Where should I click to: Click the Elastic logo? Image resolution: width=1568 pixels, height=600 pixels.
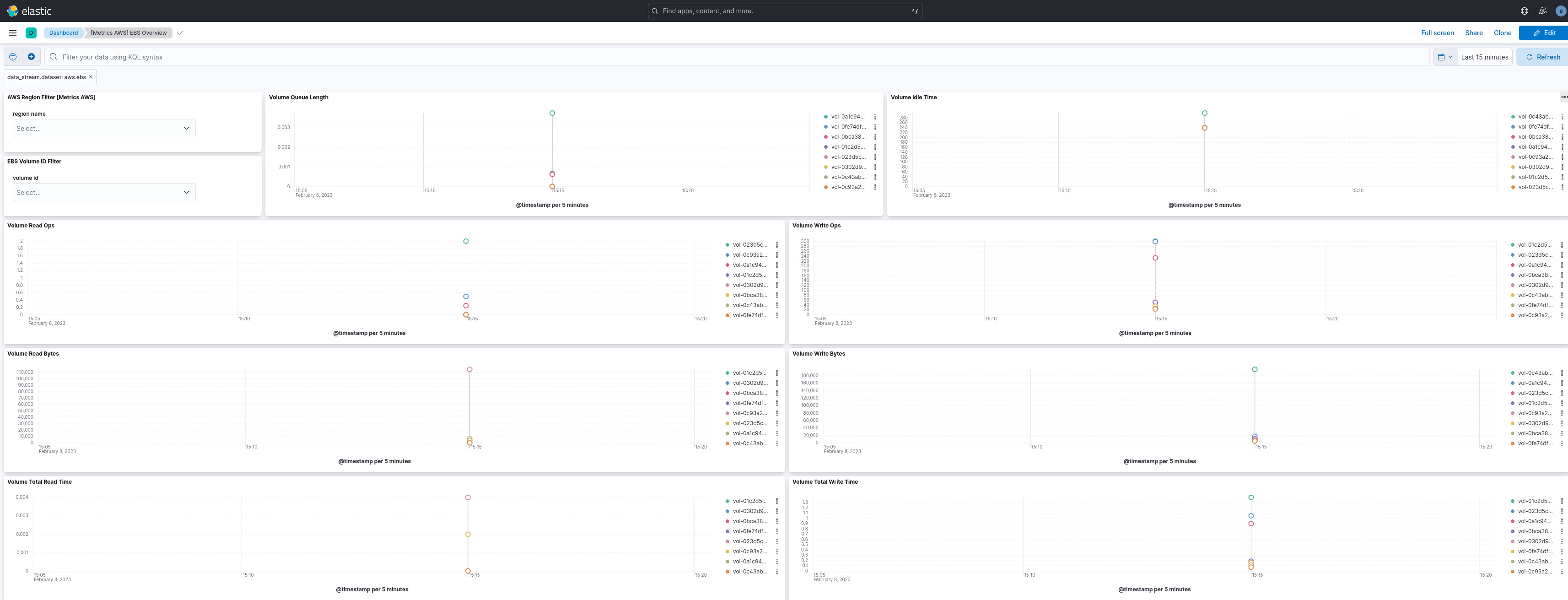click(x=29, y=11)
